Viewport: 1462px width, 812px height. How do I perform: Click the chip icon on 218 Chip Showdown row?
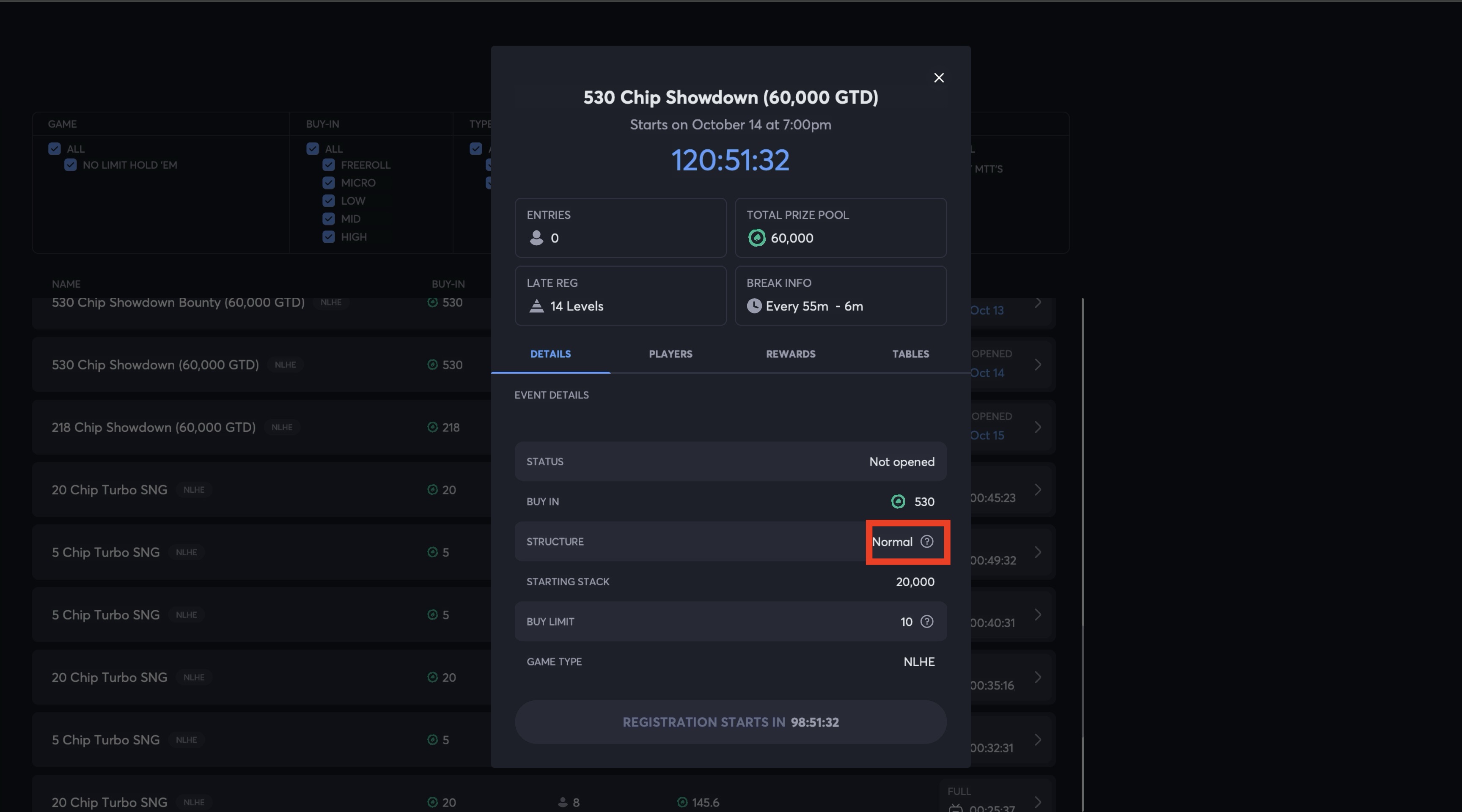click(x=432, y=427)
